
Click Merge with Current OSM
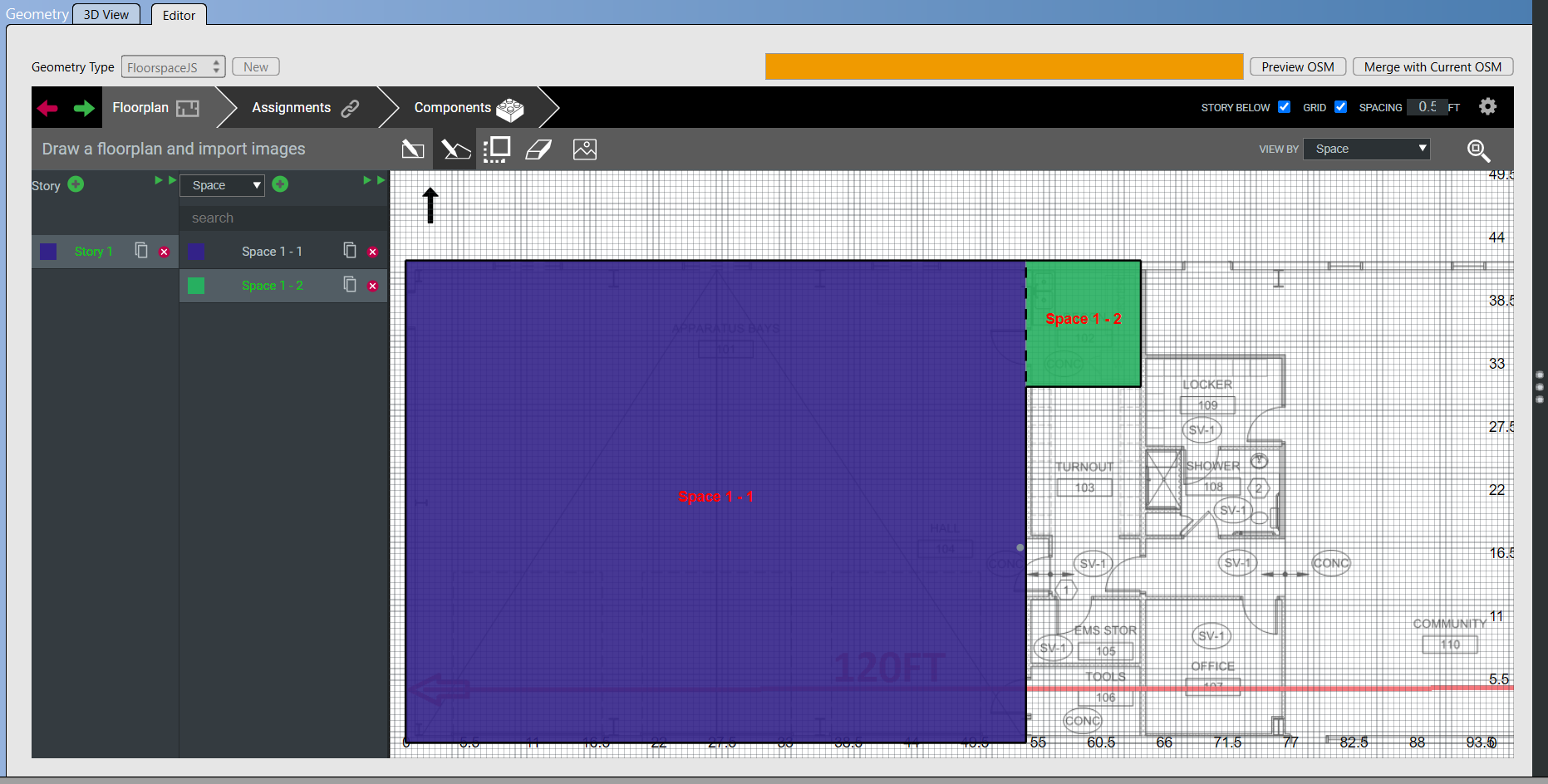[x=1433, y=67]
